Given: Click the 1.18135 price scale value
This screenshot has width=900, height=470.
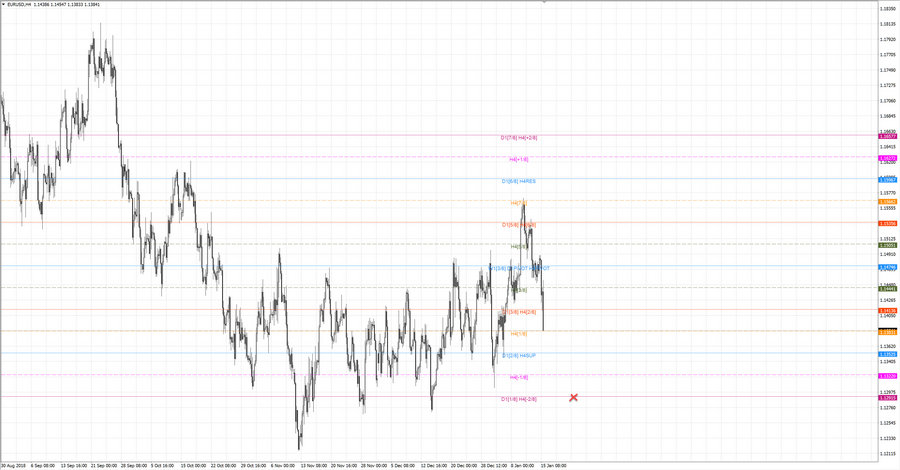Looking at the screenshot, I should point(888,24).
